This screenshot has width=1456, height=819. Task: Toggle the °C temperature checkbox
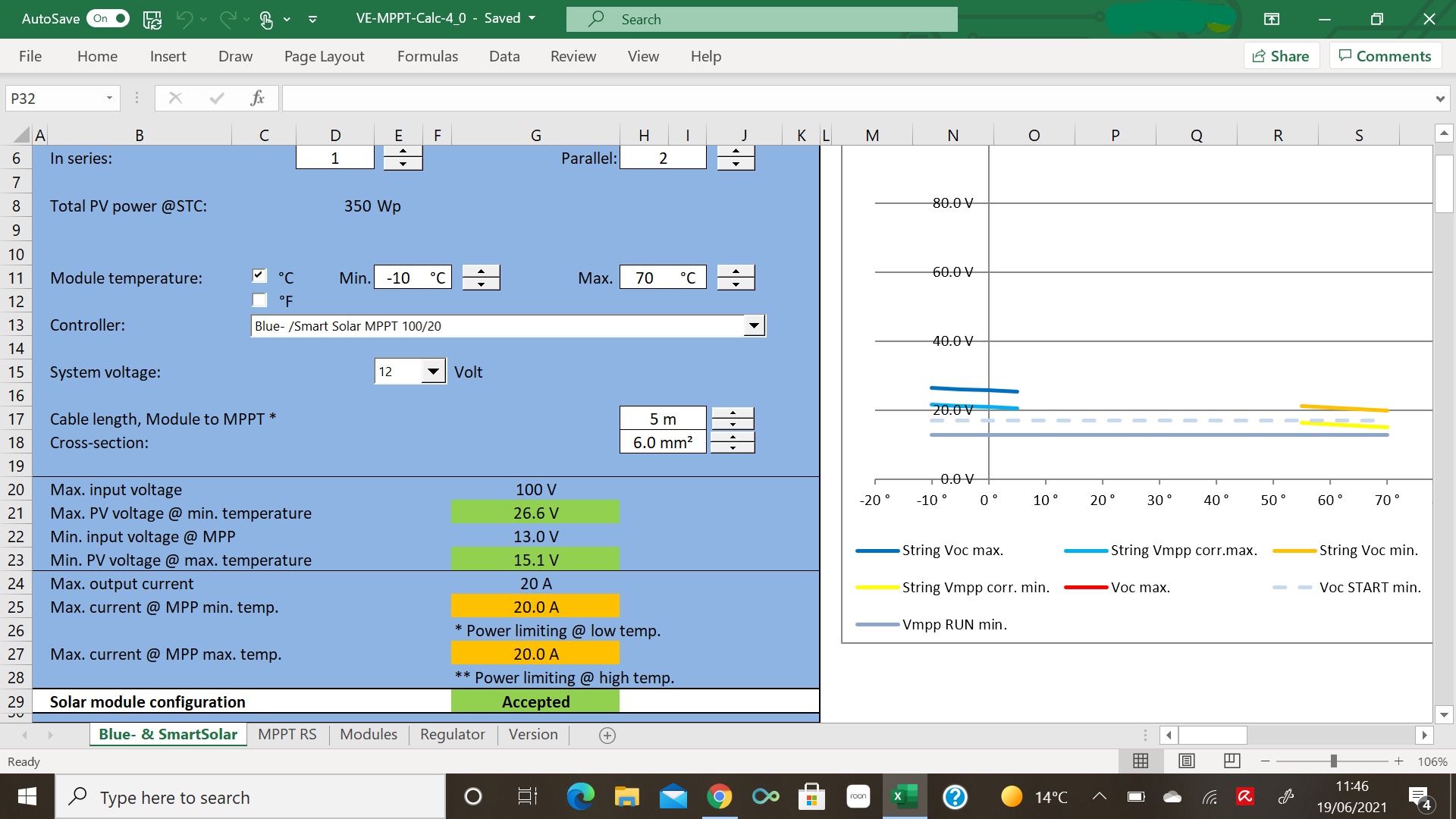[259, 276]
